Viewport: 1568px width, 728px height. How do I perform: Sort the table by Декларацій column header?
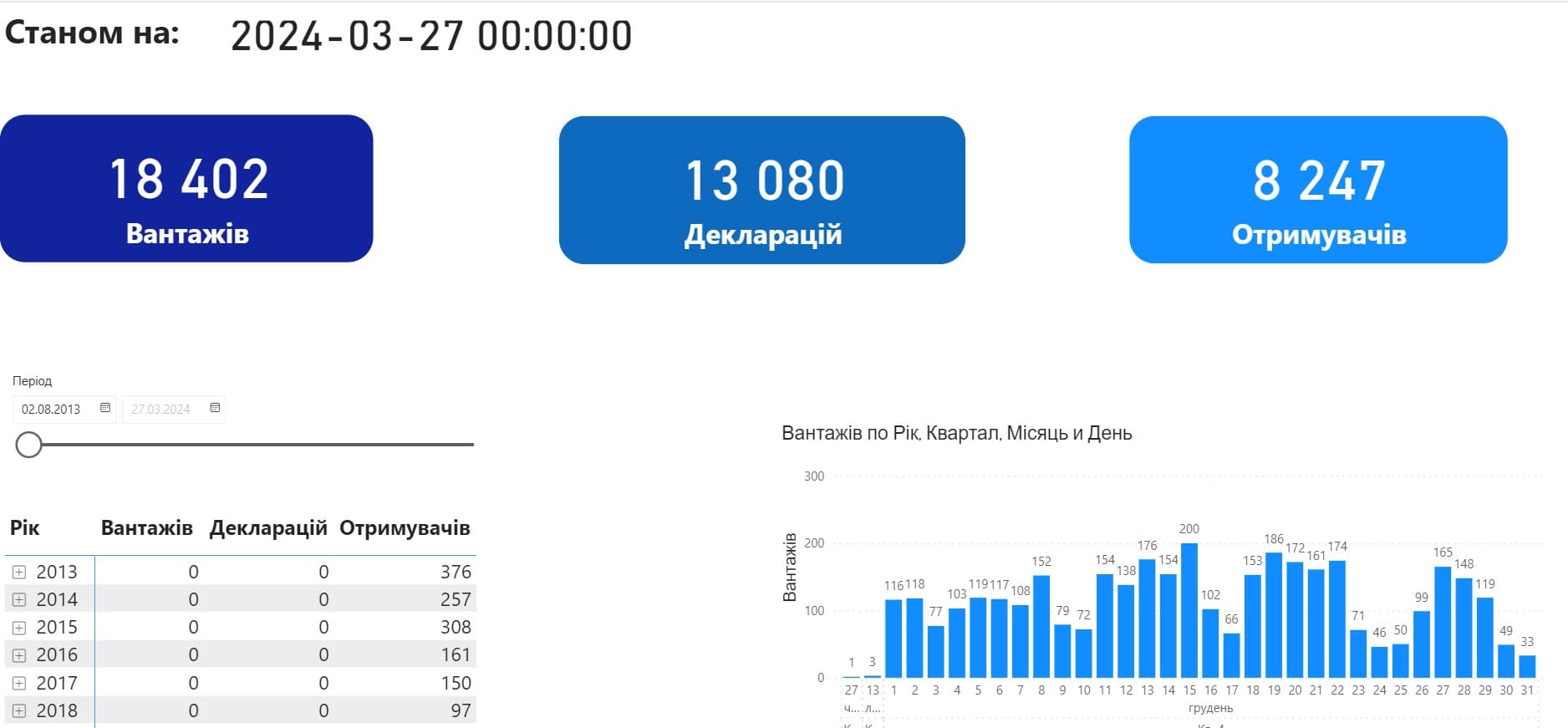coord(268,528)
